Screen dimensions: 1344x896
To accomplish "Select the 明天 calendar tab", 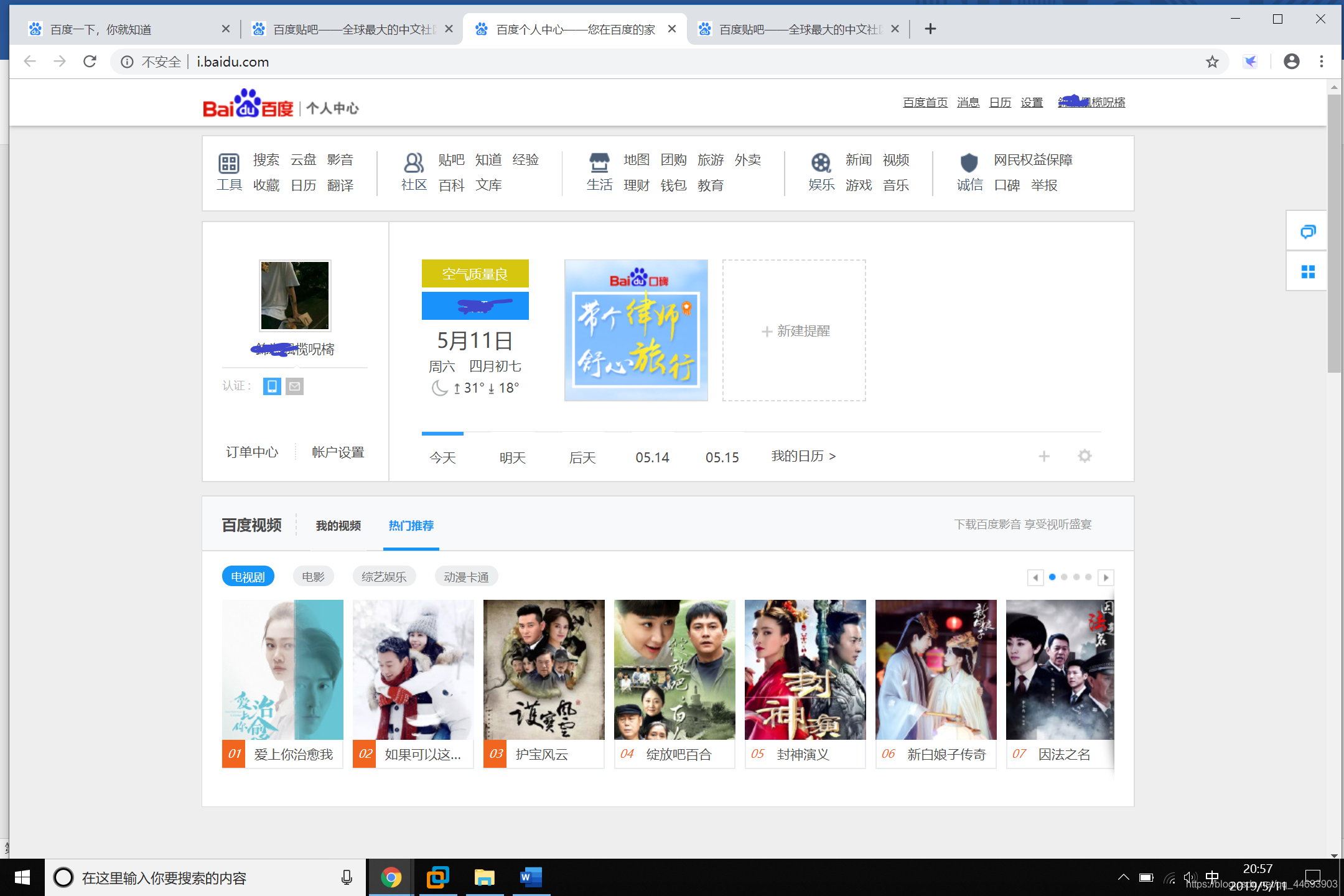I will [513, 457].
